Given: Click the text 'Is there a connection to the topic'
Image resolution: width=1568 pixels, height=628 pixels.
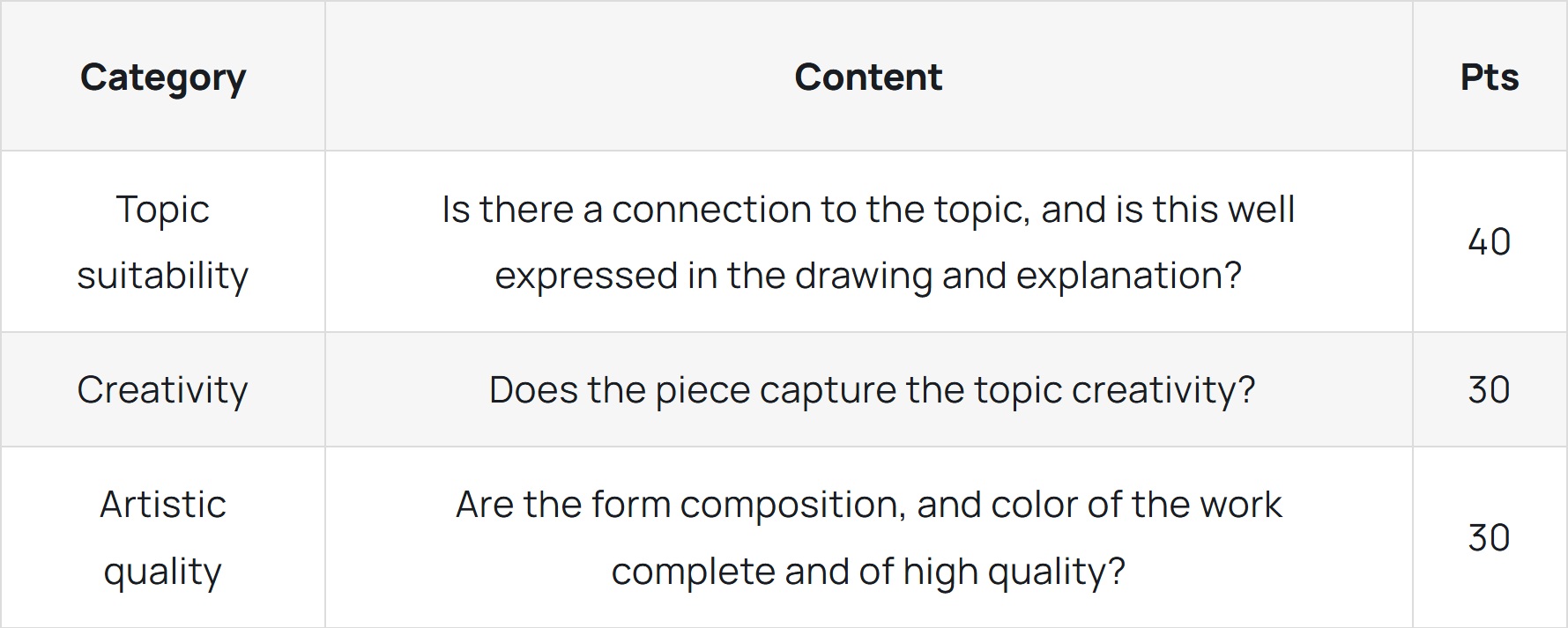Looking at the screenshot, I should 735,210.
